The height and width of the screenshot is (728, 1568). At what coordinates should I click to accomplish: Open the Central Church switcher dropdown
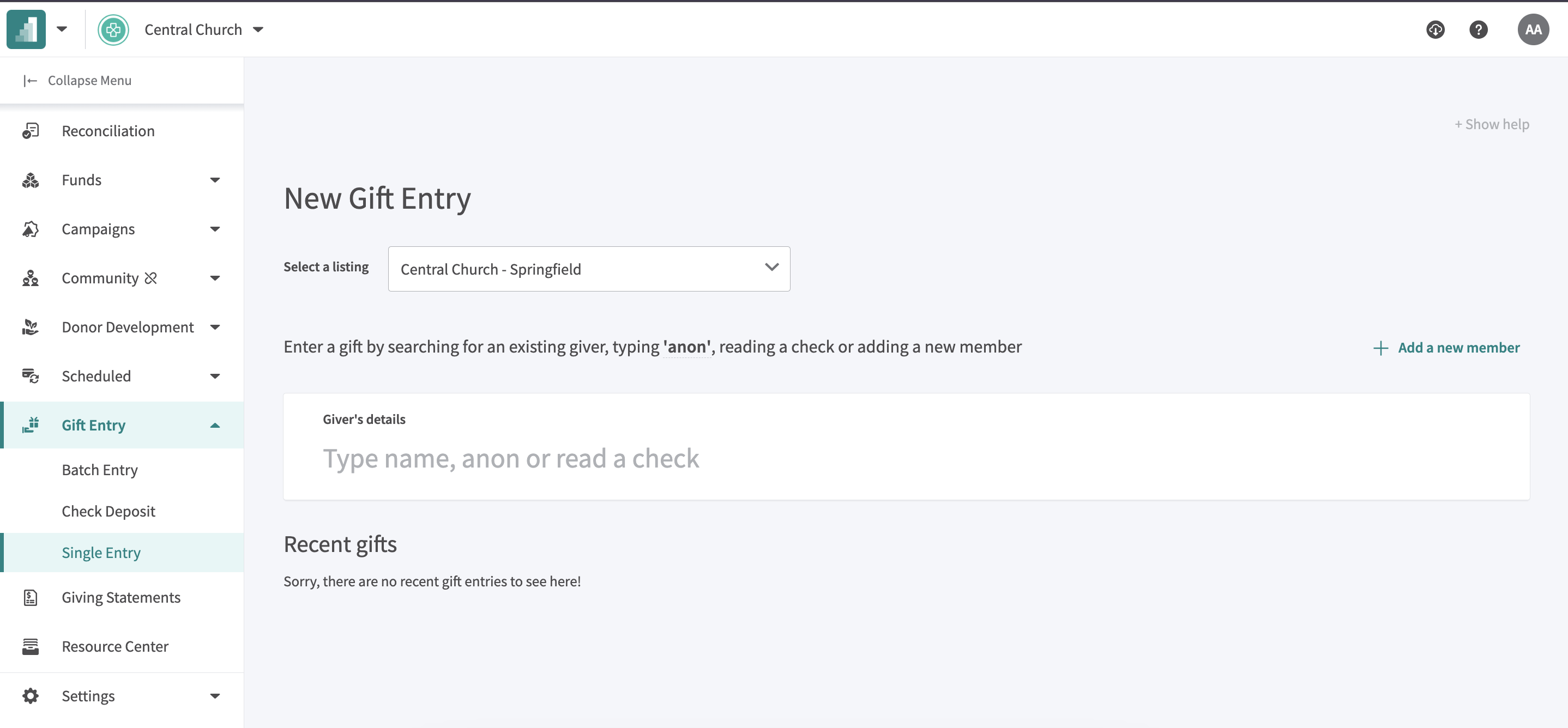[x=258, y=29]
